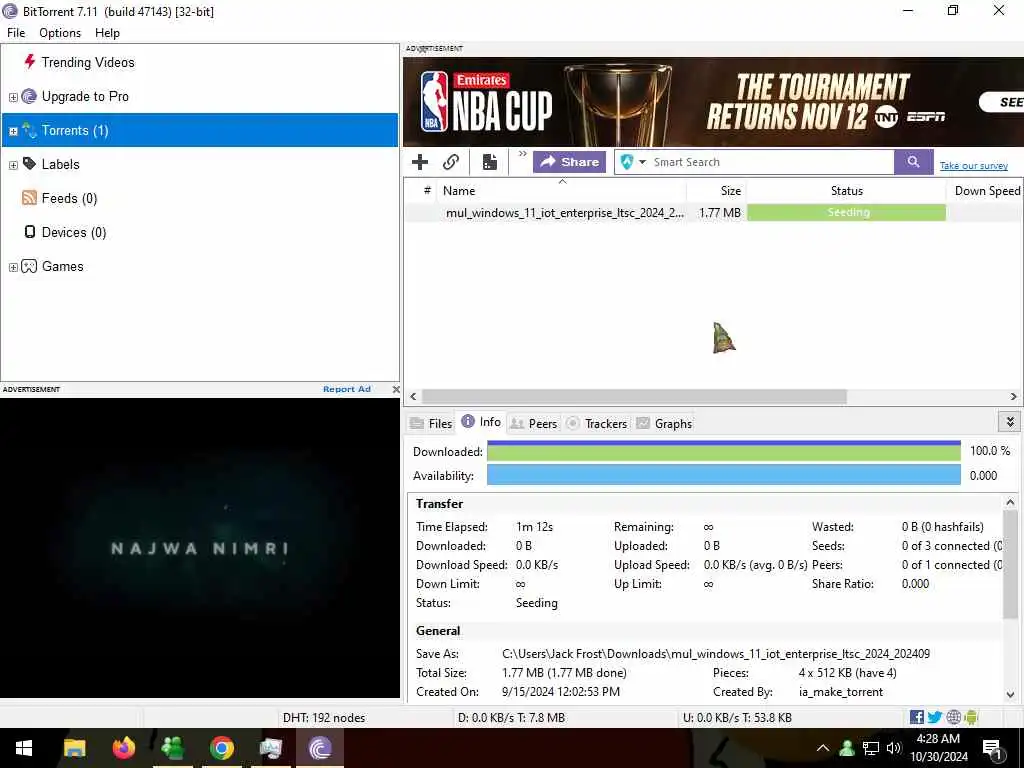Click the horizontal scrollbar right arrow

tap(1013, 396)
